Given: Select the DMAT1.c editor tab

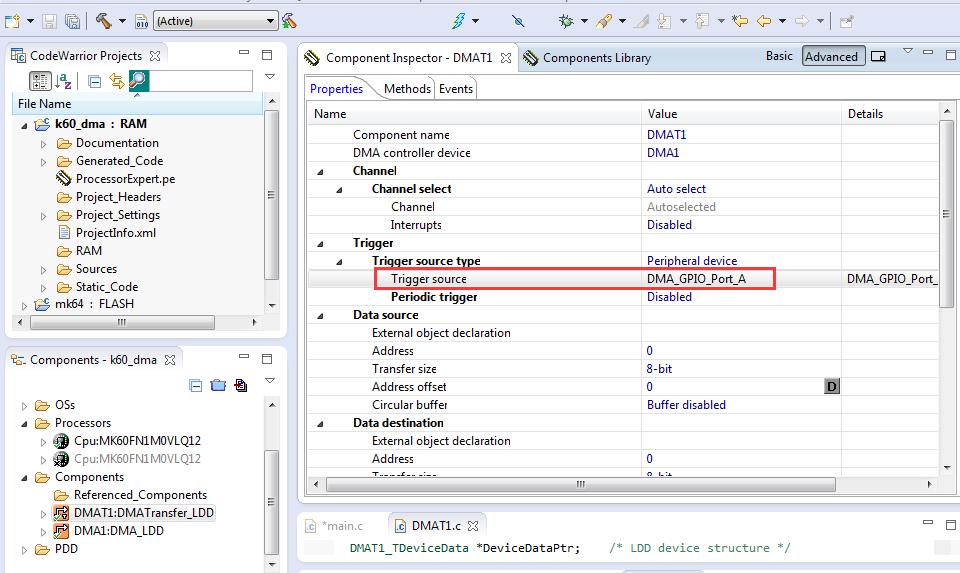Looking at the screenshot, I should [x=436, y=526].
